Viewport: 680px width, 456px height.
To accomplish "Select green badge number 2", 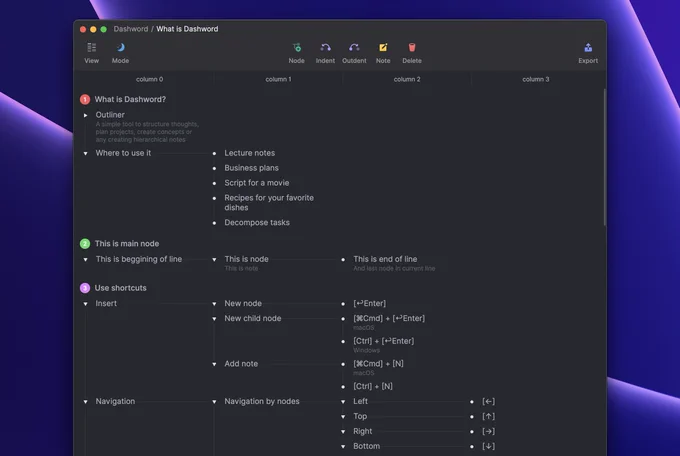I will pyautogui.click(x=85, y=244).
